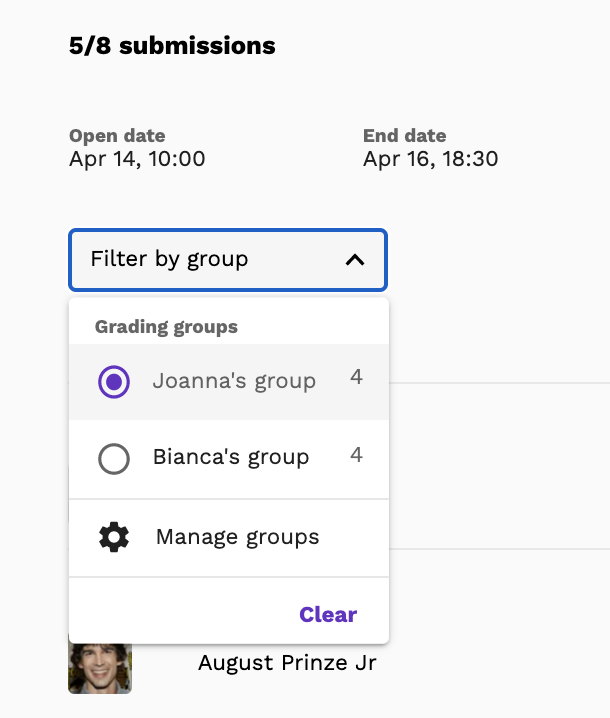Open August Prinze Jr's profile photo
The height and width of the screenshot is (718, 610).
[x=100, y=668]
